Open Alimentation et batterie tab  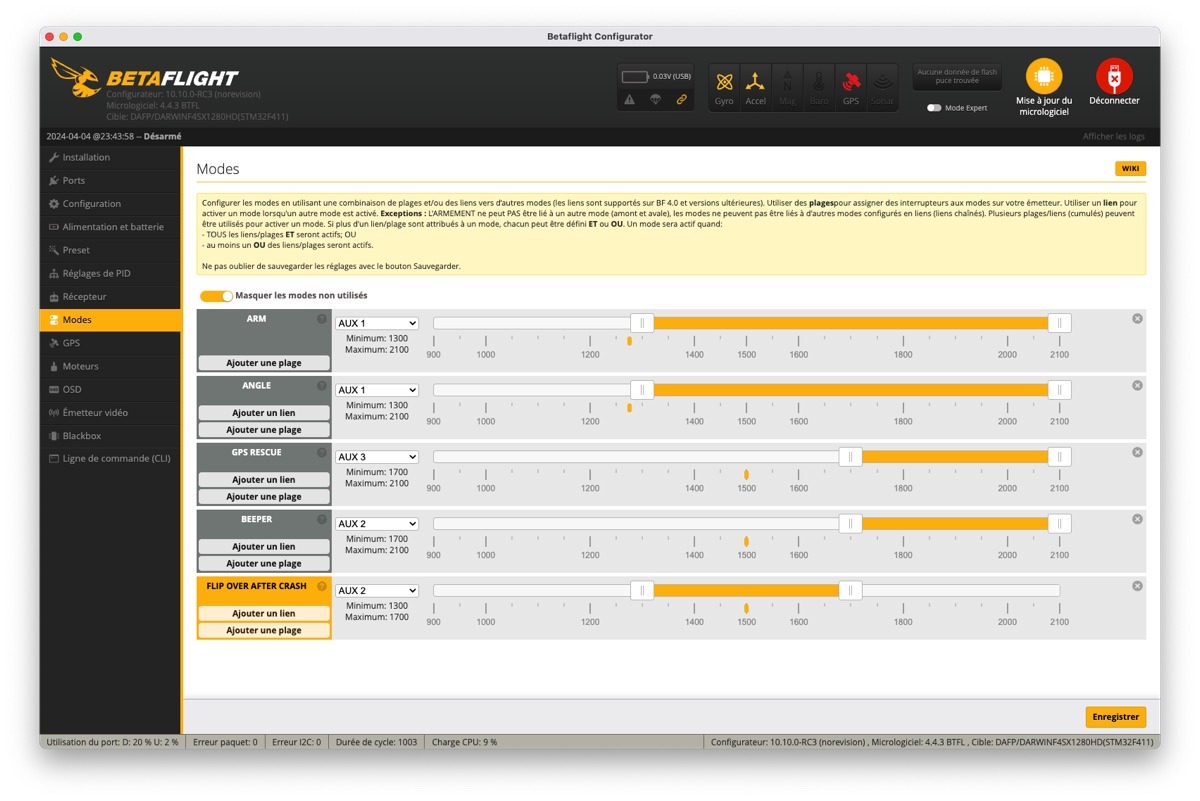[110, 227]
